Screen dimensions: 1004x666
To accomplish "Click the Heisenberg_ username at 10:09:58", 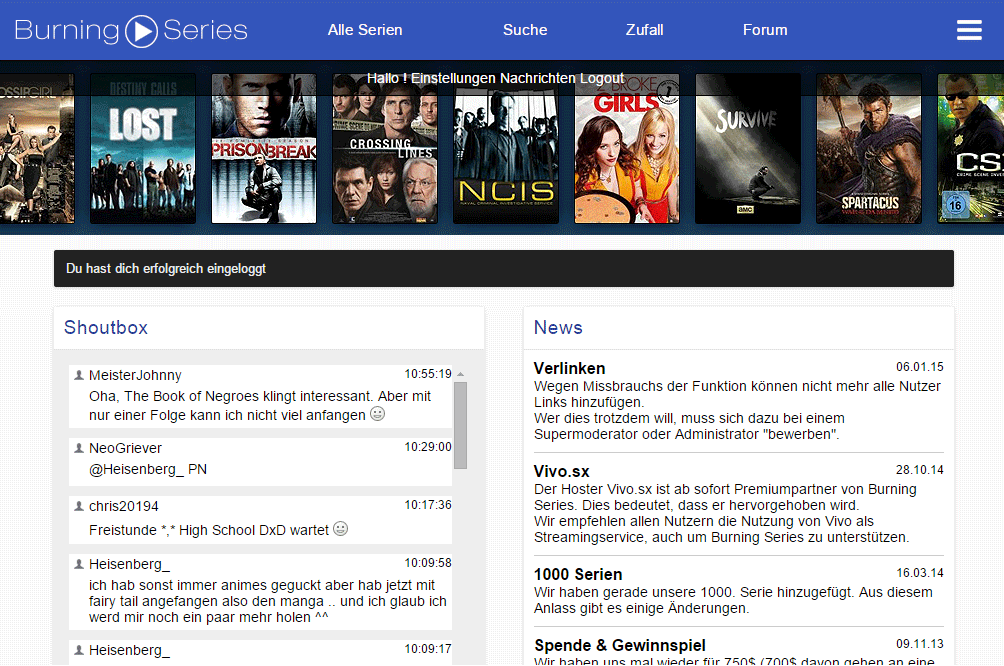I will tap(129, 564).
